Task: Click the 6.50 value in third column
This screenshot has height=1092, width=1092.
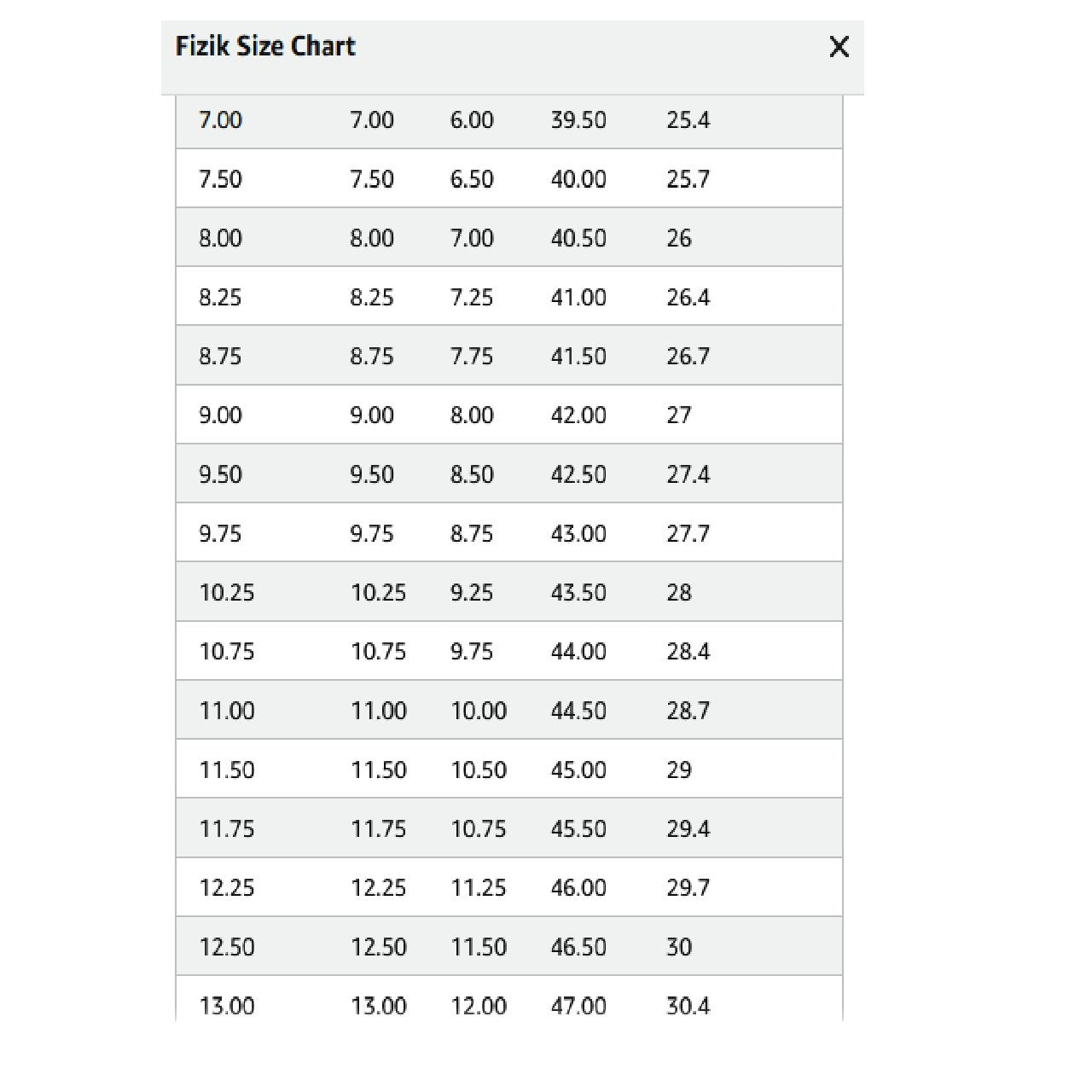Action: pos(472,179)
